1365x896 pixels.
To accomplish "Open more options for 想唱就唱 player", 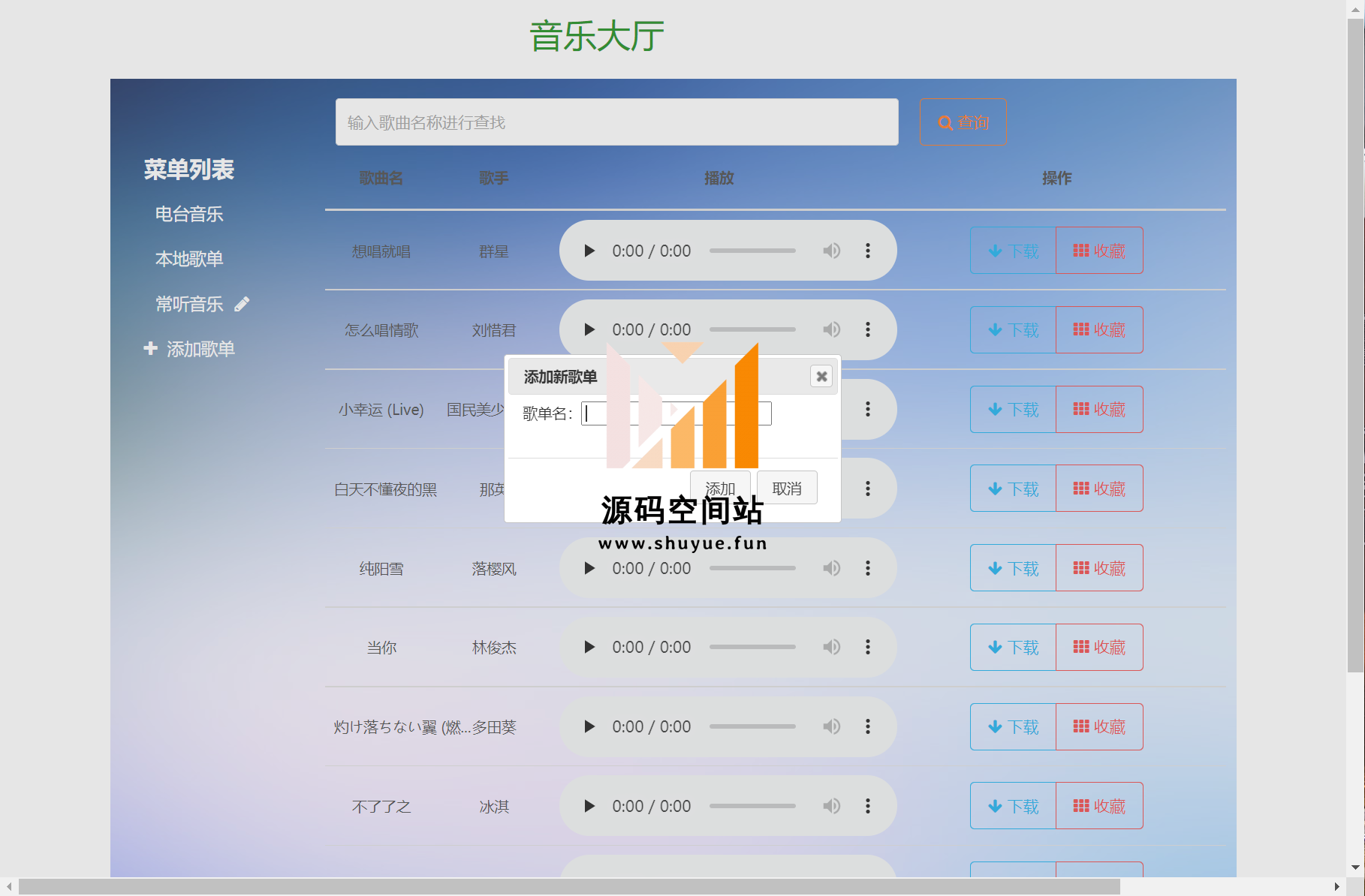I will coord(868,251).
